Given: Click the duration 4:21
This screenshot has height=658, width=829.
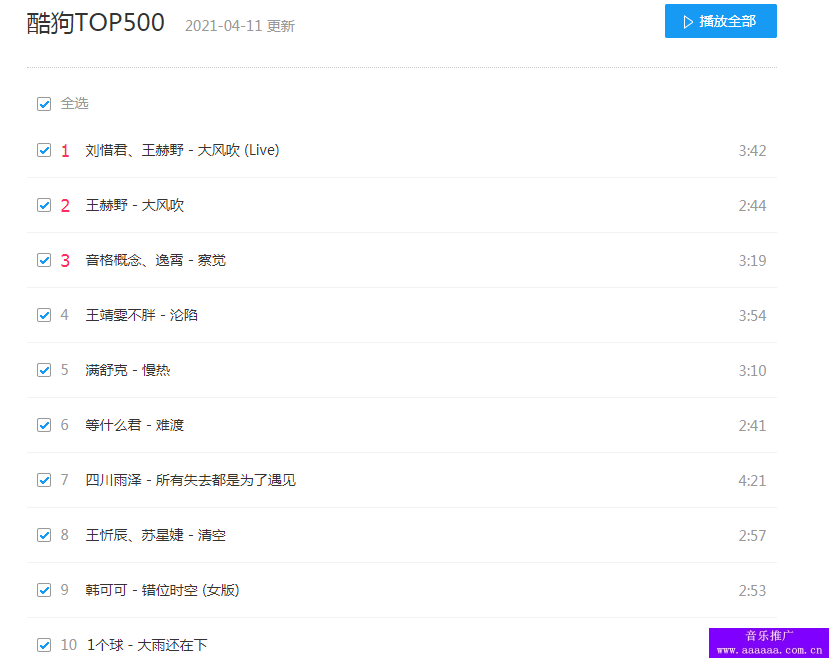Looking at the screenshot, I should (x=752, y=480).
